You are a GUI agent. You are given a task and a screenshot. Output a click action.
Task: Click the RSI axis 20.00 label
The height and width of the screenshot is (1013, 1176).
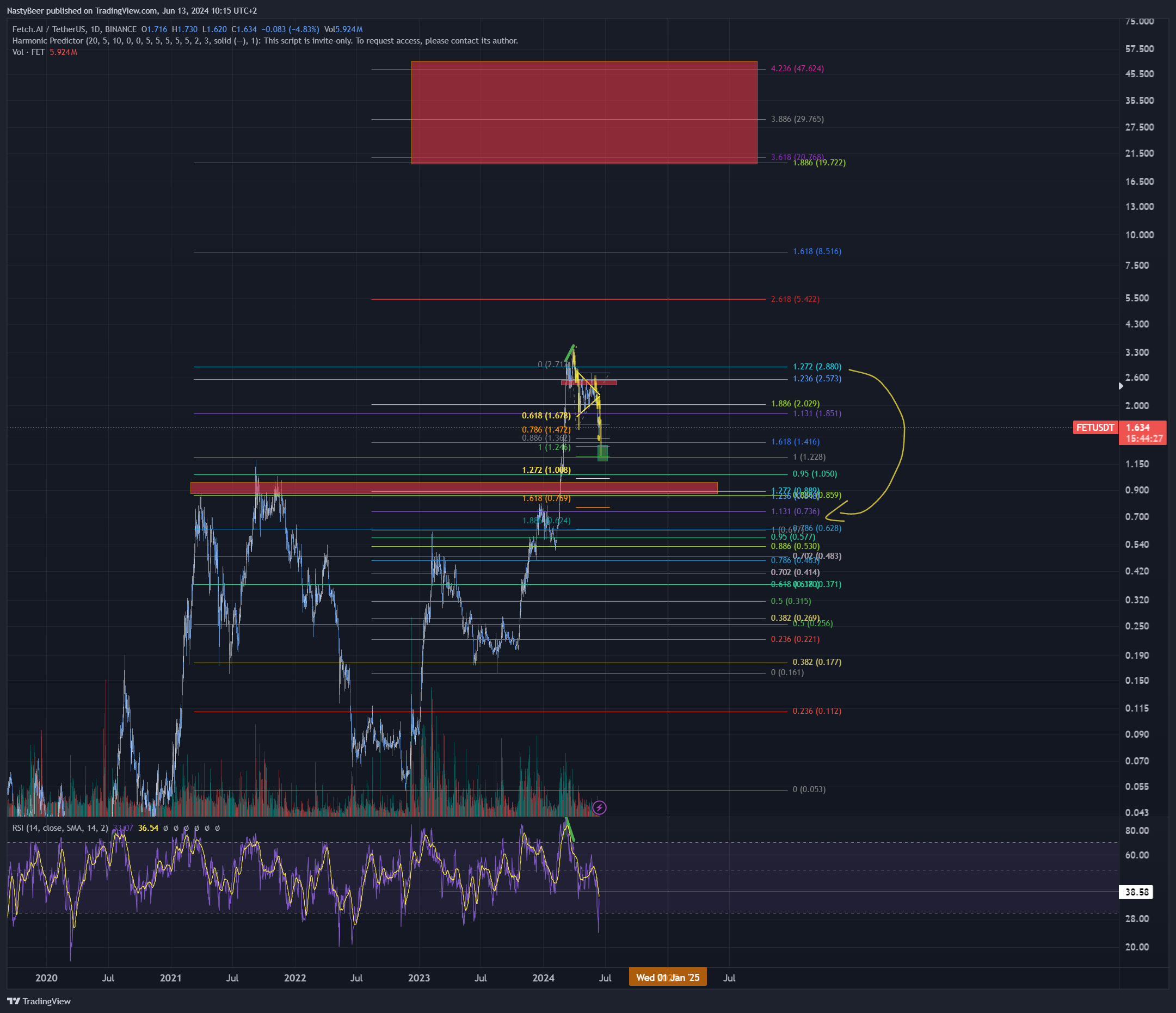click(x=1137, y=947)
